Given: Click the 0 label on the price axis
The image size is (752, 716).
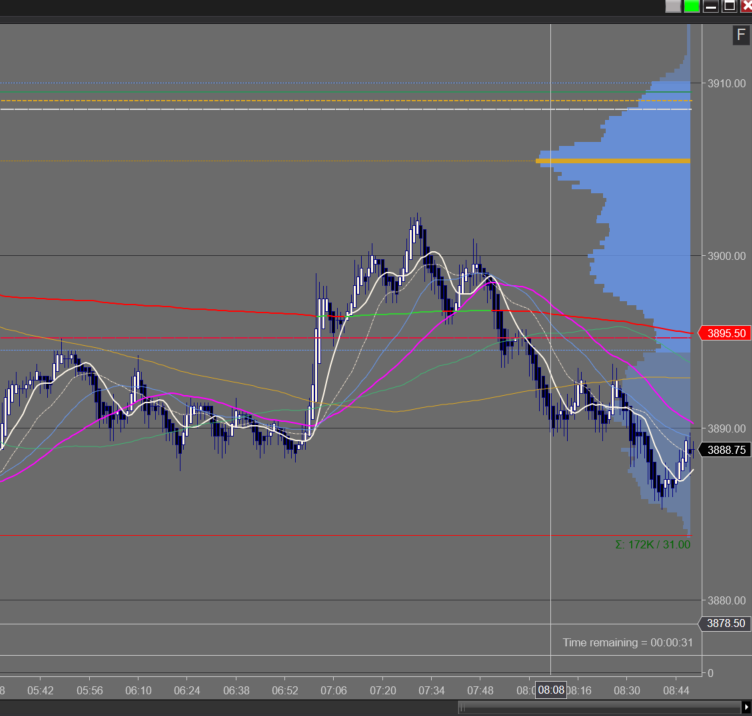Looking at the screenshot, I should 710,673.
